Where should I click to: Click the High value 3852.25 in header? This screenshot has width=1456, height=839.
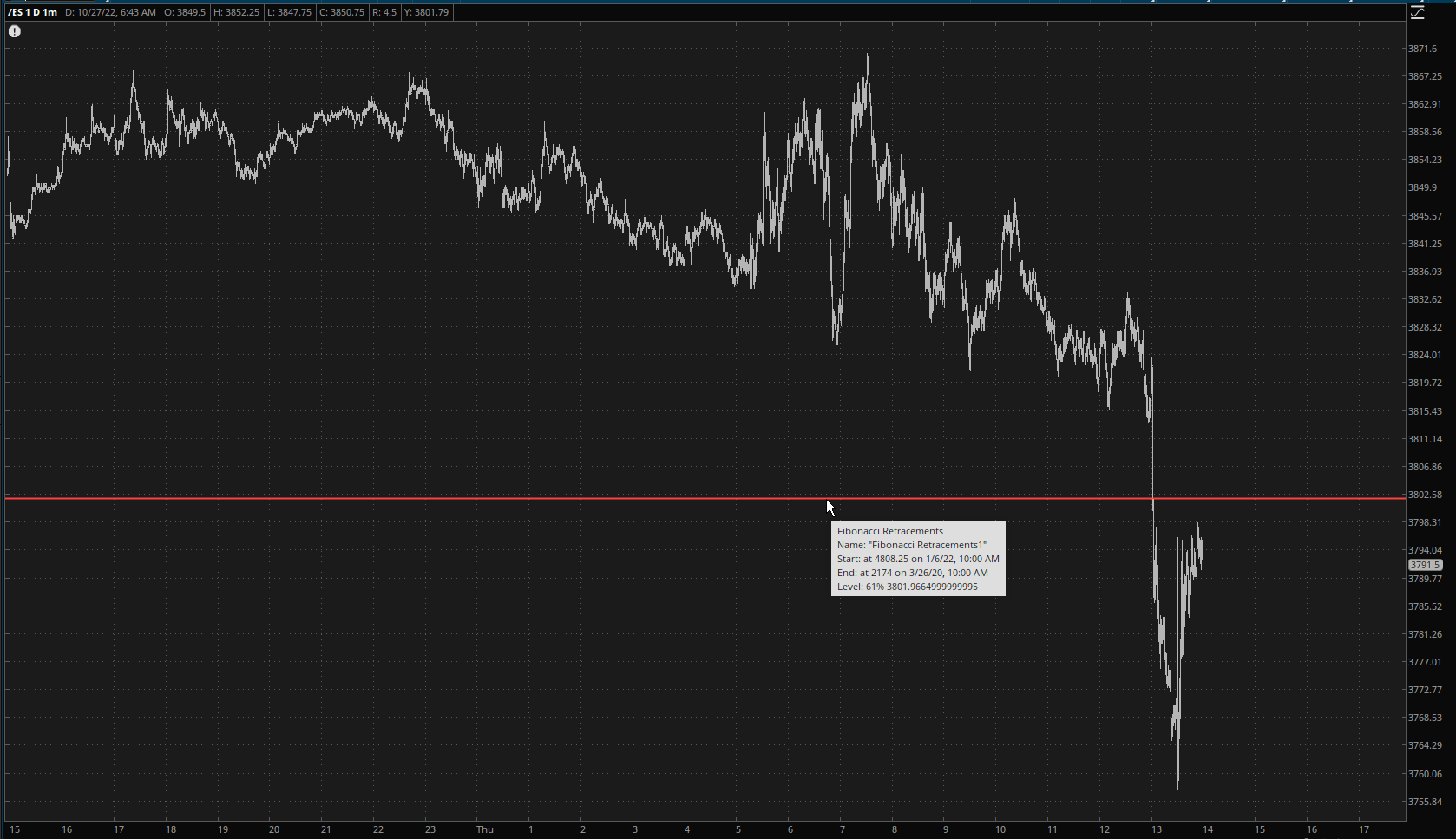coord(236,12)
